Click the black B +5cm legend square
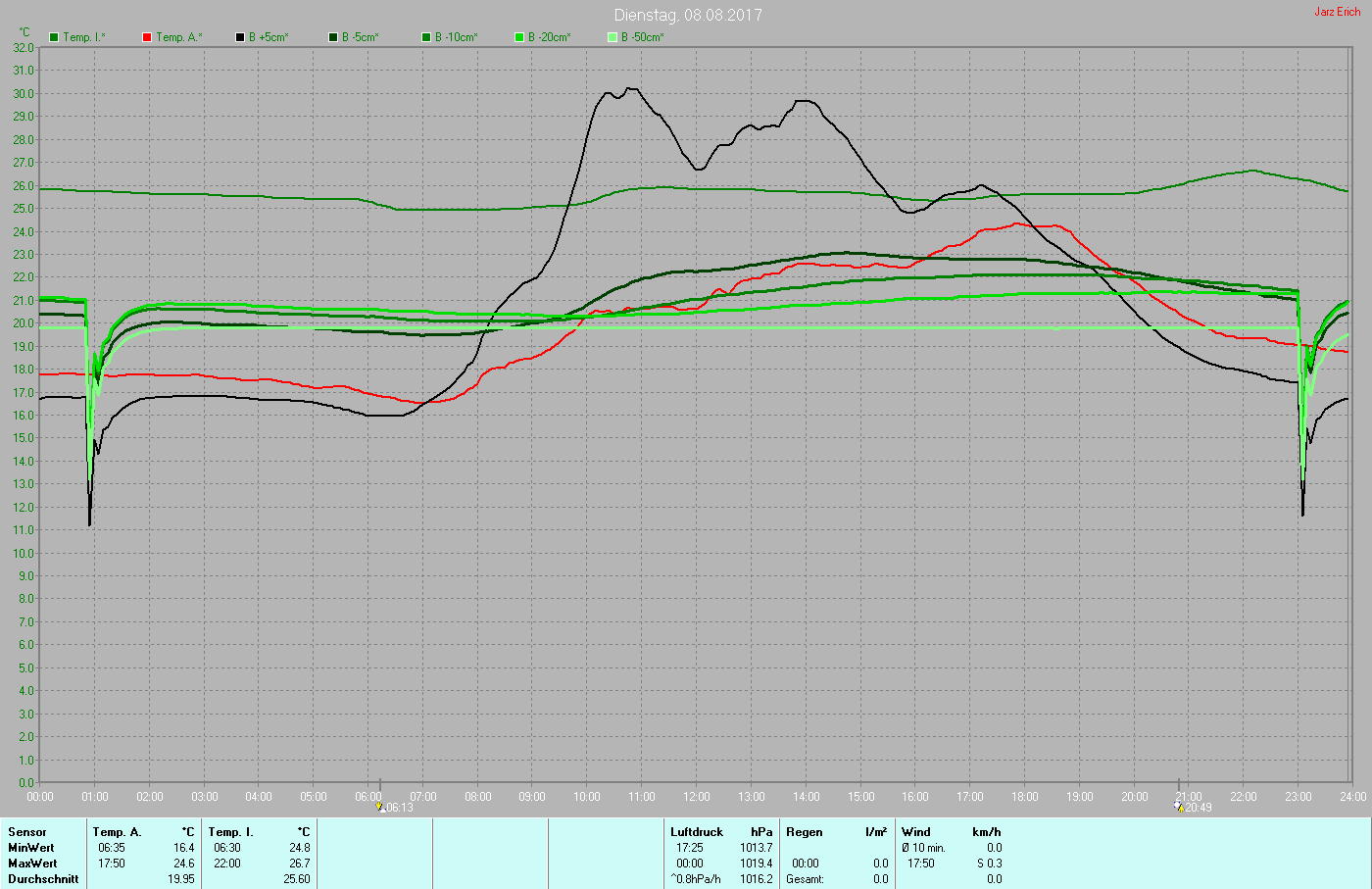This screenshot has height=889, width=1372. click(x=240, y=37)
